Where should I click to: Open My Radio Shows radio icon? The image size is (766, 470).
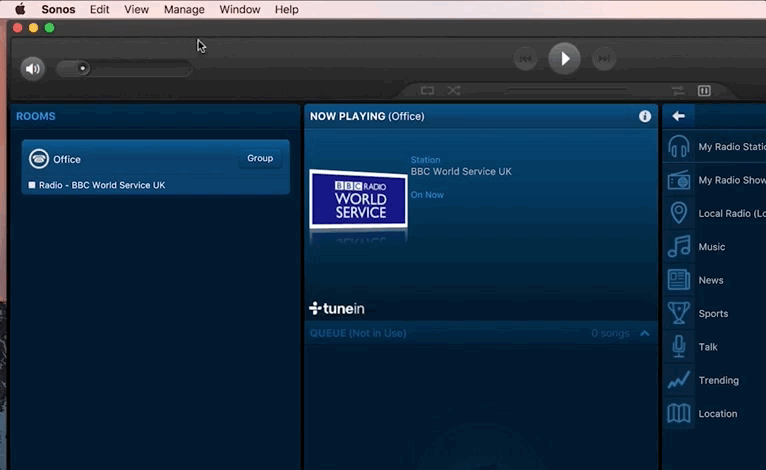pos(679,180)
